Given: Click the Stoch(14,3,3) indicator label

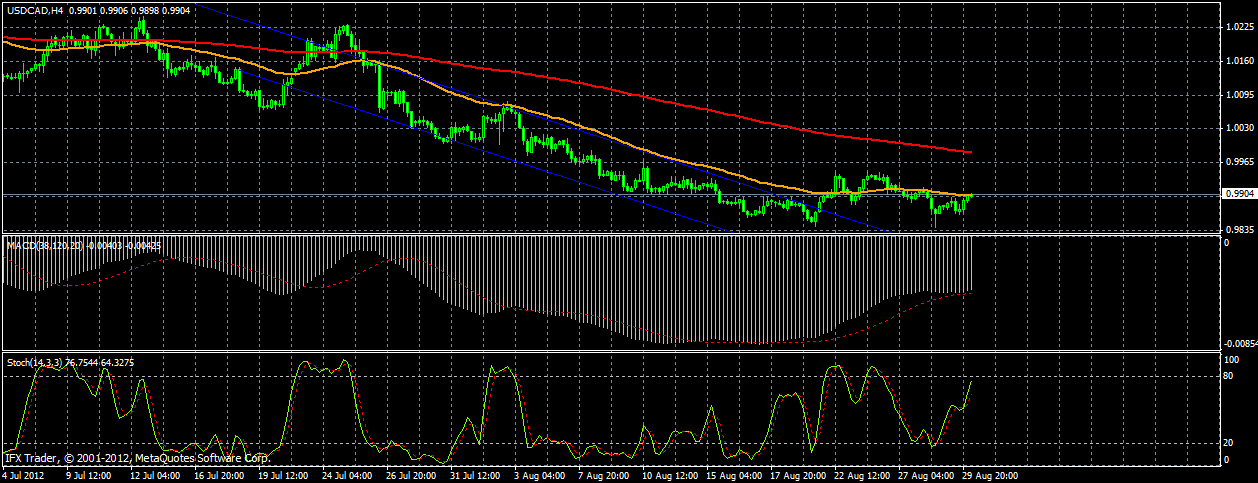Looking at the screenshot, I should click(x=35, y=362).
